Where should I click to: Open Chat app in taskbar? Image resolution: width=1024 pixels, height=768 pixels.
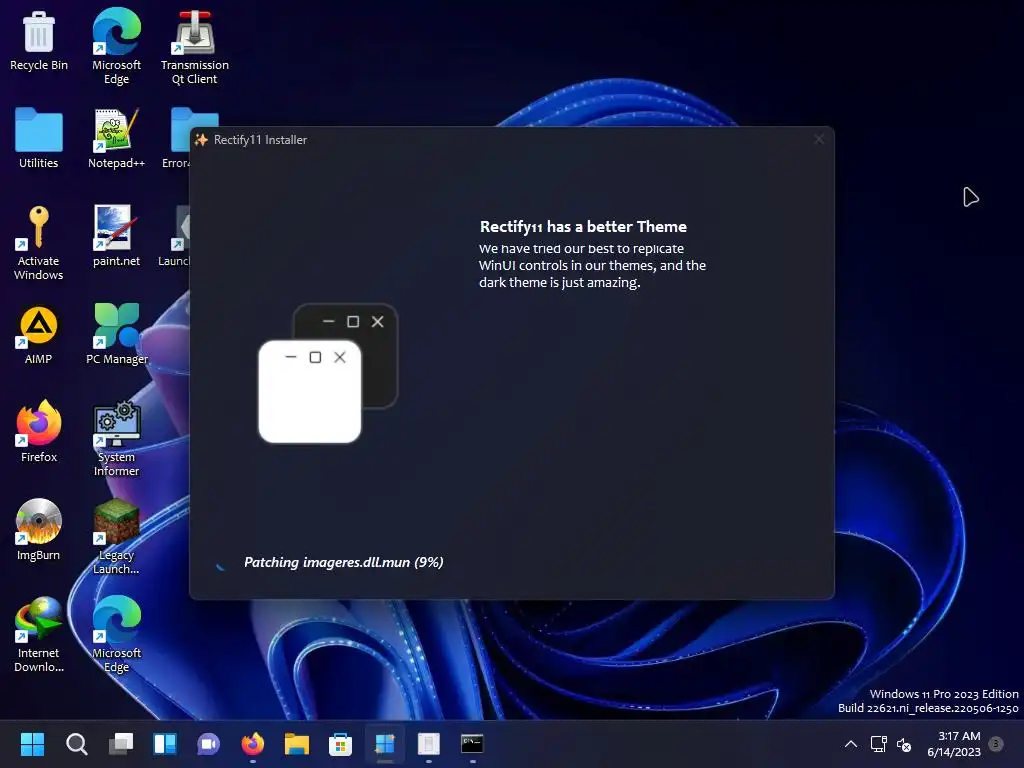tap(208, 744)
